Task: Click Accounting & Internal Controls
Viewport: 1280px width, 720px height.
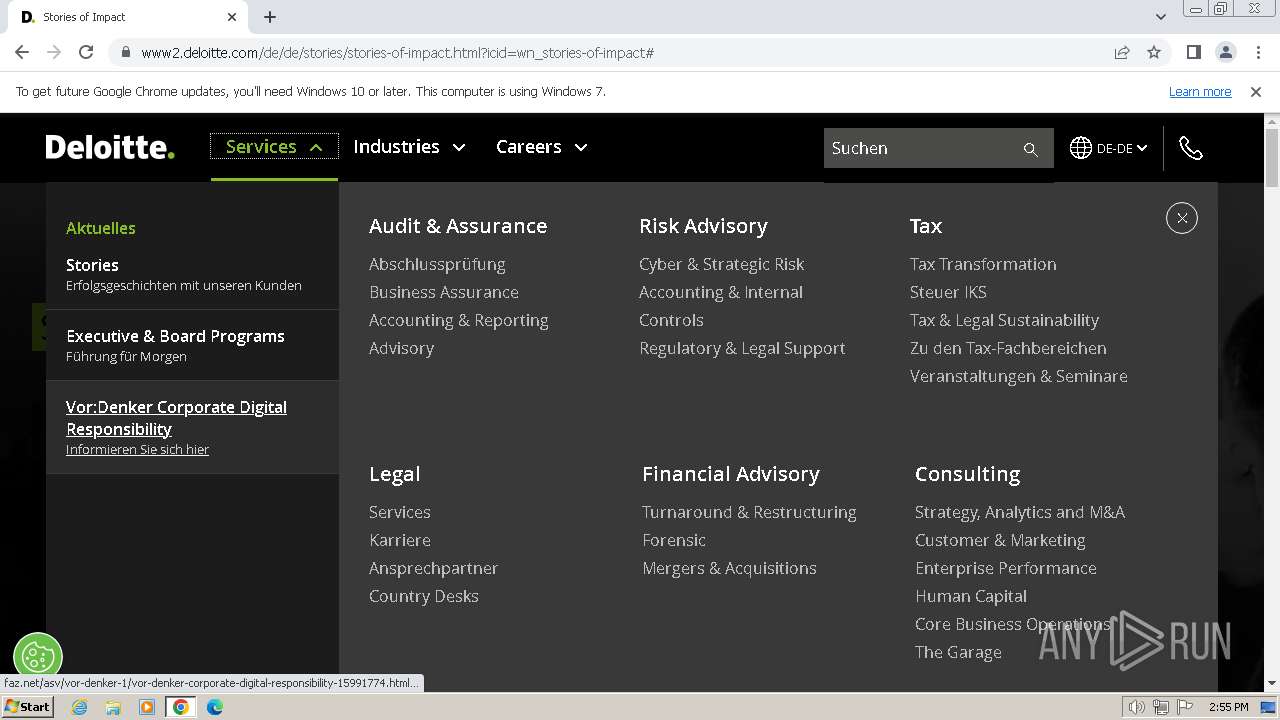Action: pyautogui.click(x=721, y=306)
